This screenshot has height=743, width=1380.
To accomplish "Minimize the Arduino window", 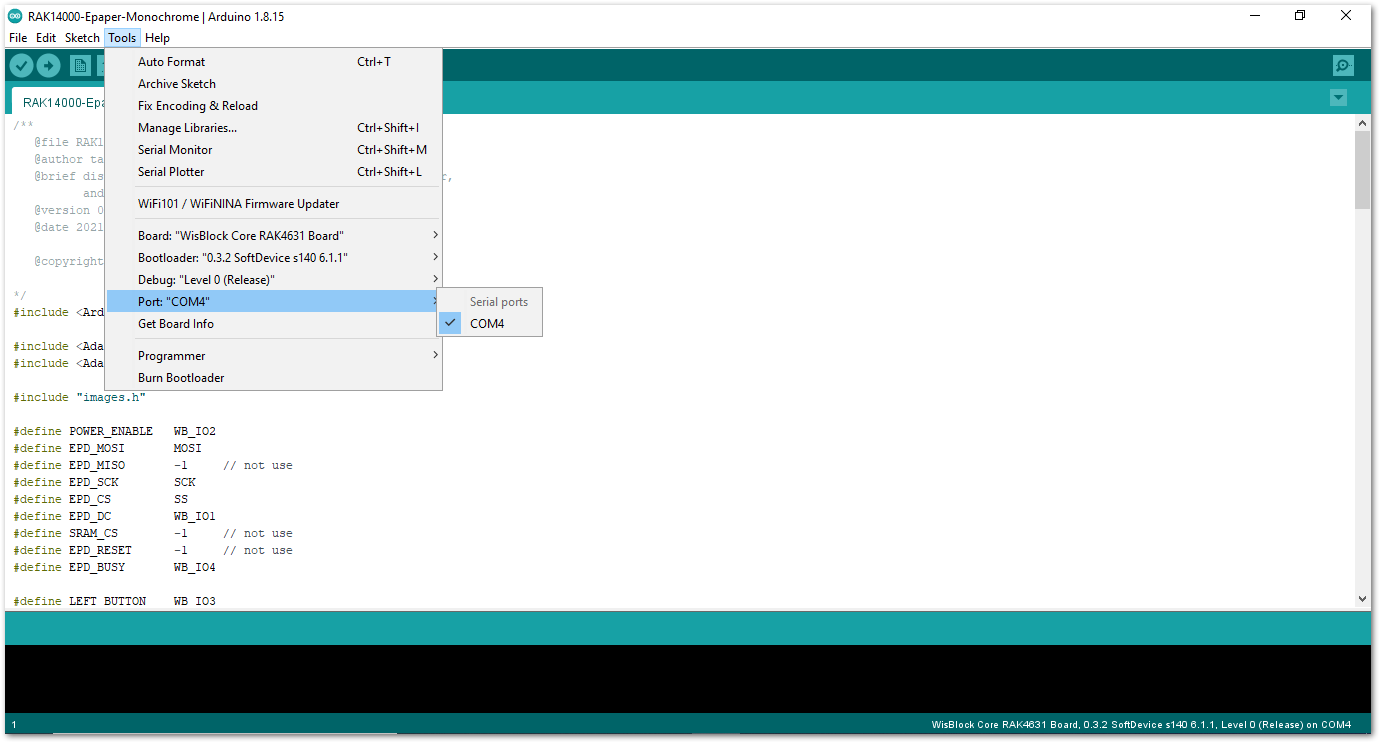I will (1254, 15).
